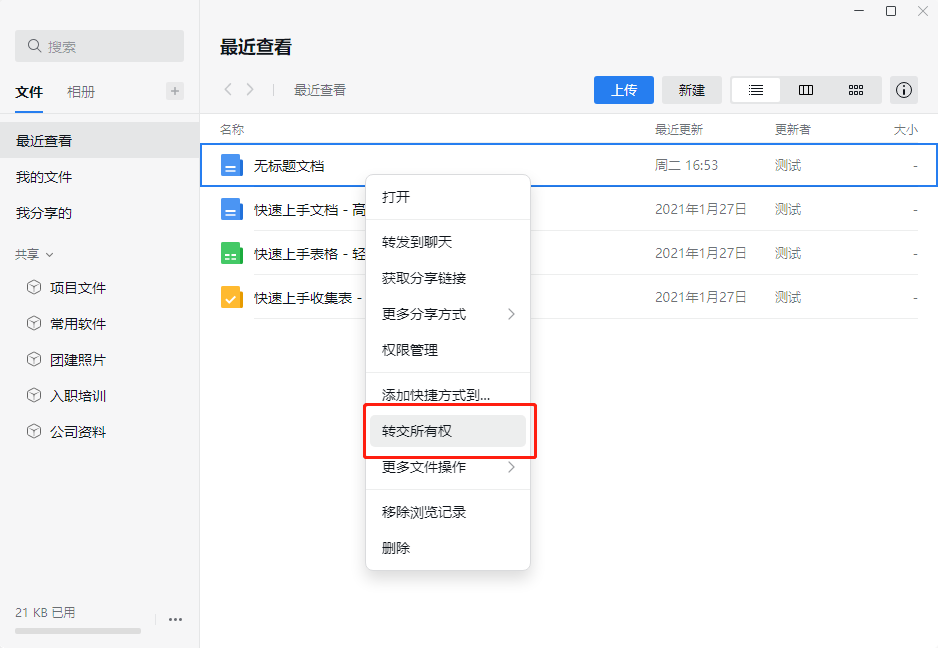Image resolution: width=938 pixels, height=648 pixels.
Task: Expand 更多分享方式 submenu
Action: 448,314
